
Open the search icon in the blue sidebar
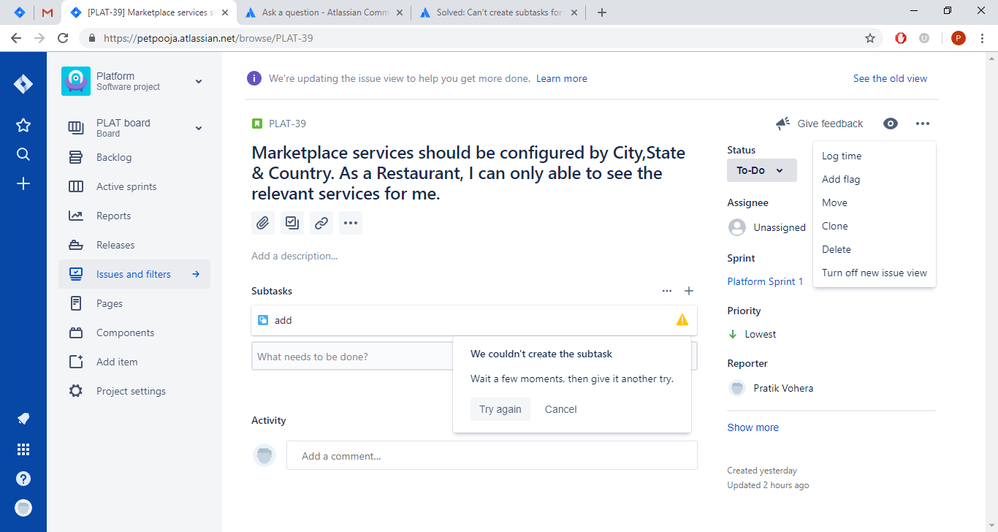point(23,154)
